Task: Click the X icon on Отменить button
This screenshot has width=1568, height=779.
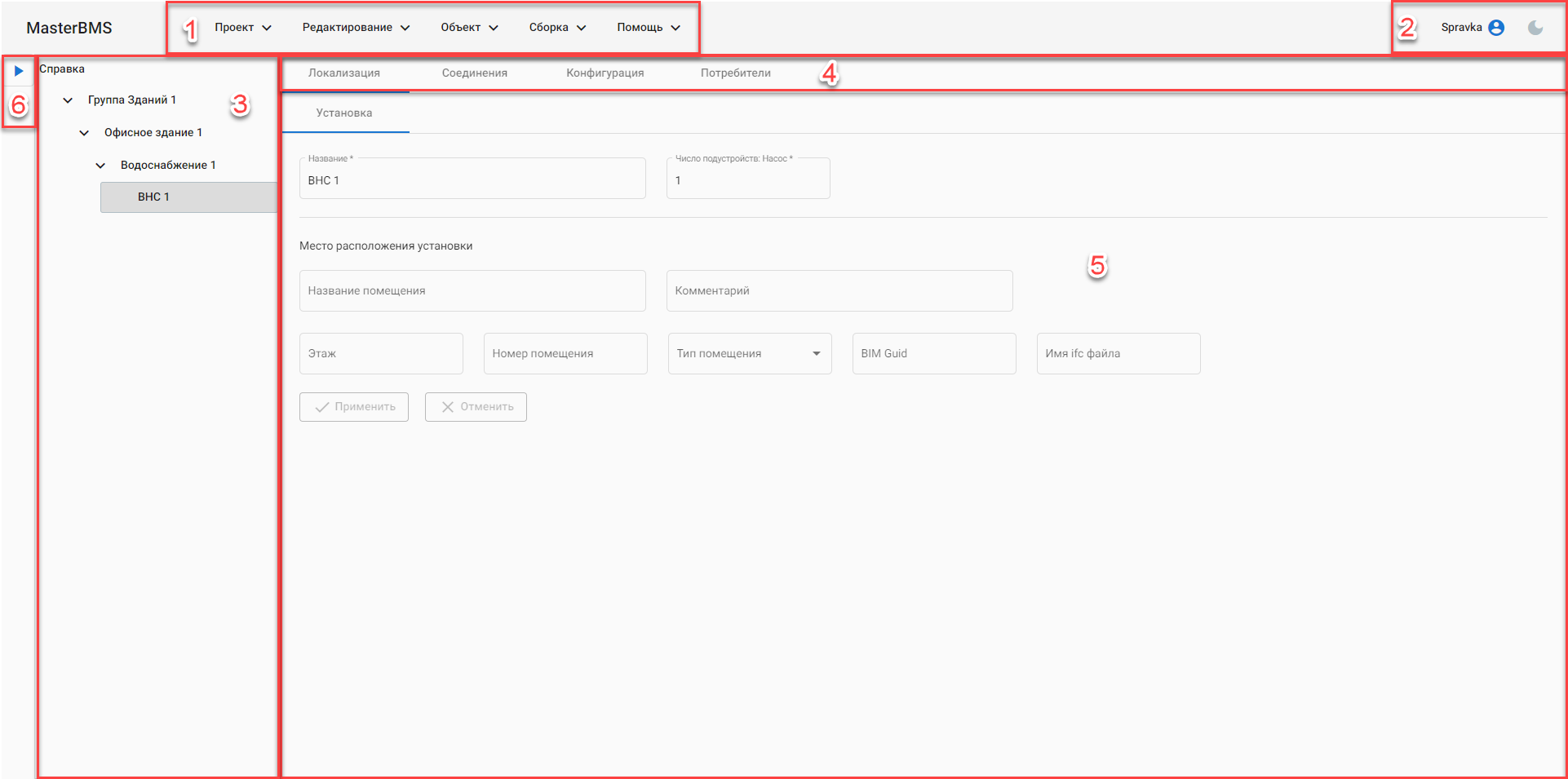Action: click(x=447, y=406)
